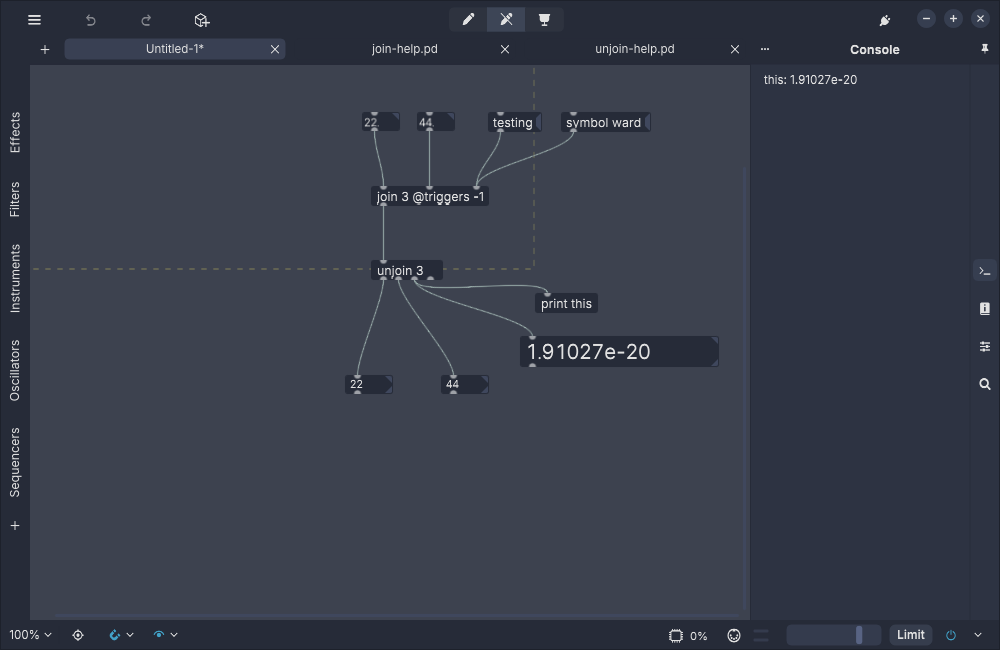The image size is (1000, 650).
Task: Open the documentation browser panel
Action: tap(985, 309)
